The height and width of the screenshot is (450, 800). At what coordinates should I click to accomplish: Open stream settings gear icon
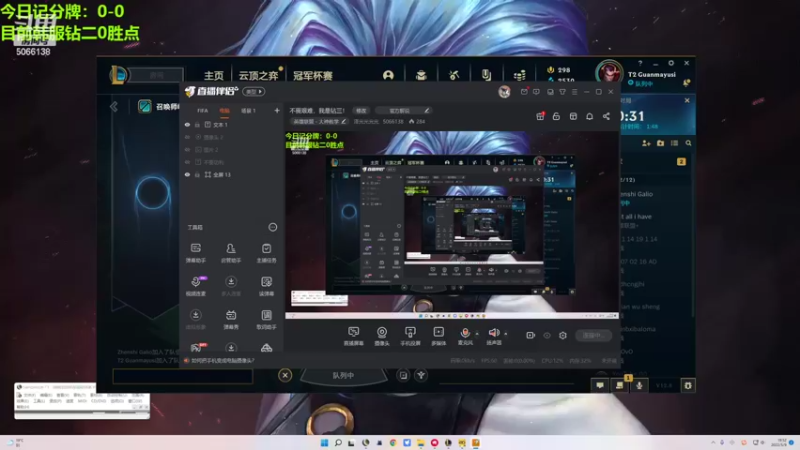click(563, 335)
